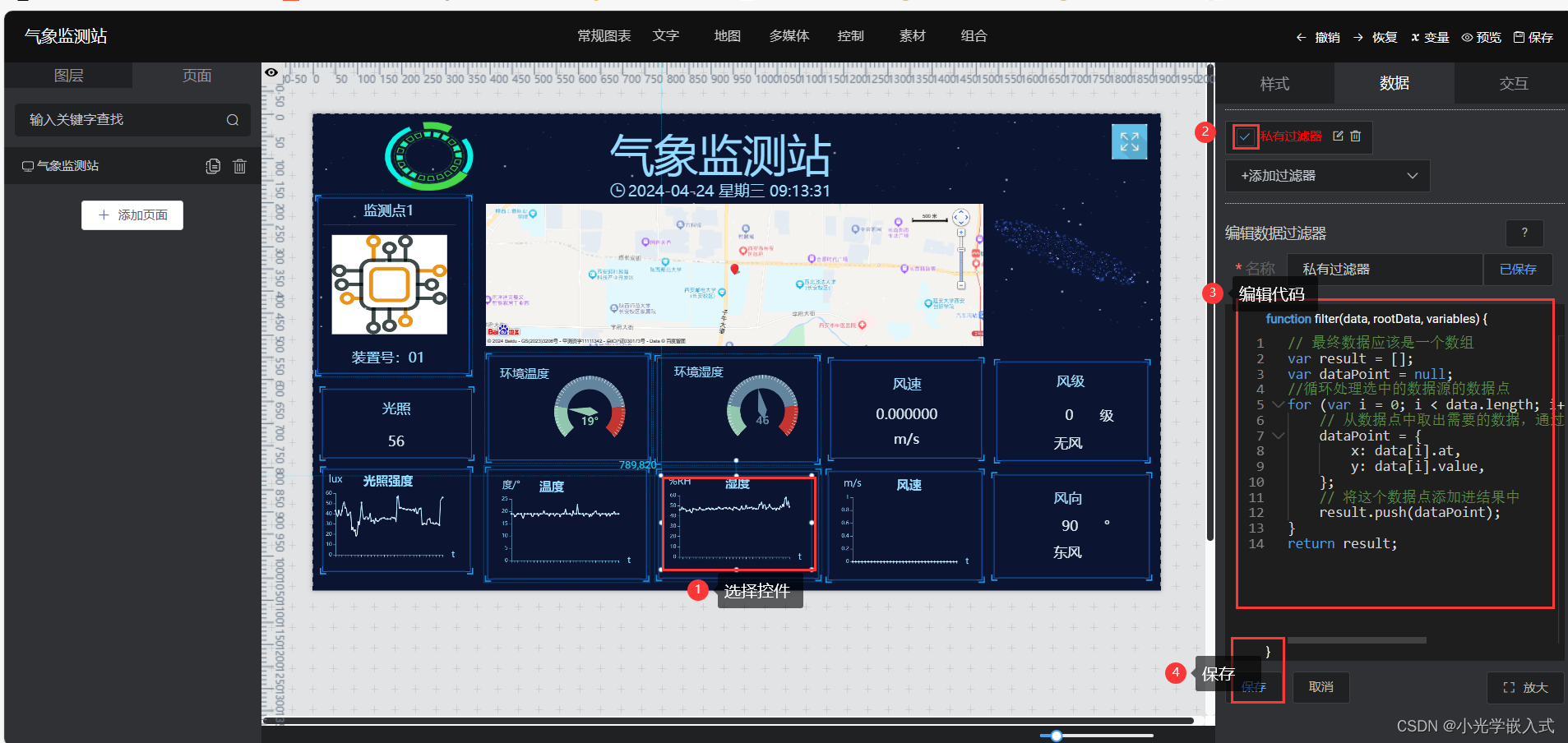Click the canvas horizontal scrollbar
The height and width of the screenshot is (743, 1568).
(x=728, y=721)
